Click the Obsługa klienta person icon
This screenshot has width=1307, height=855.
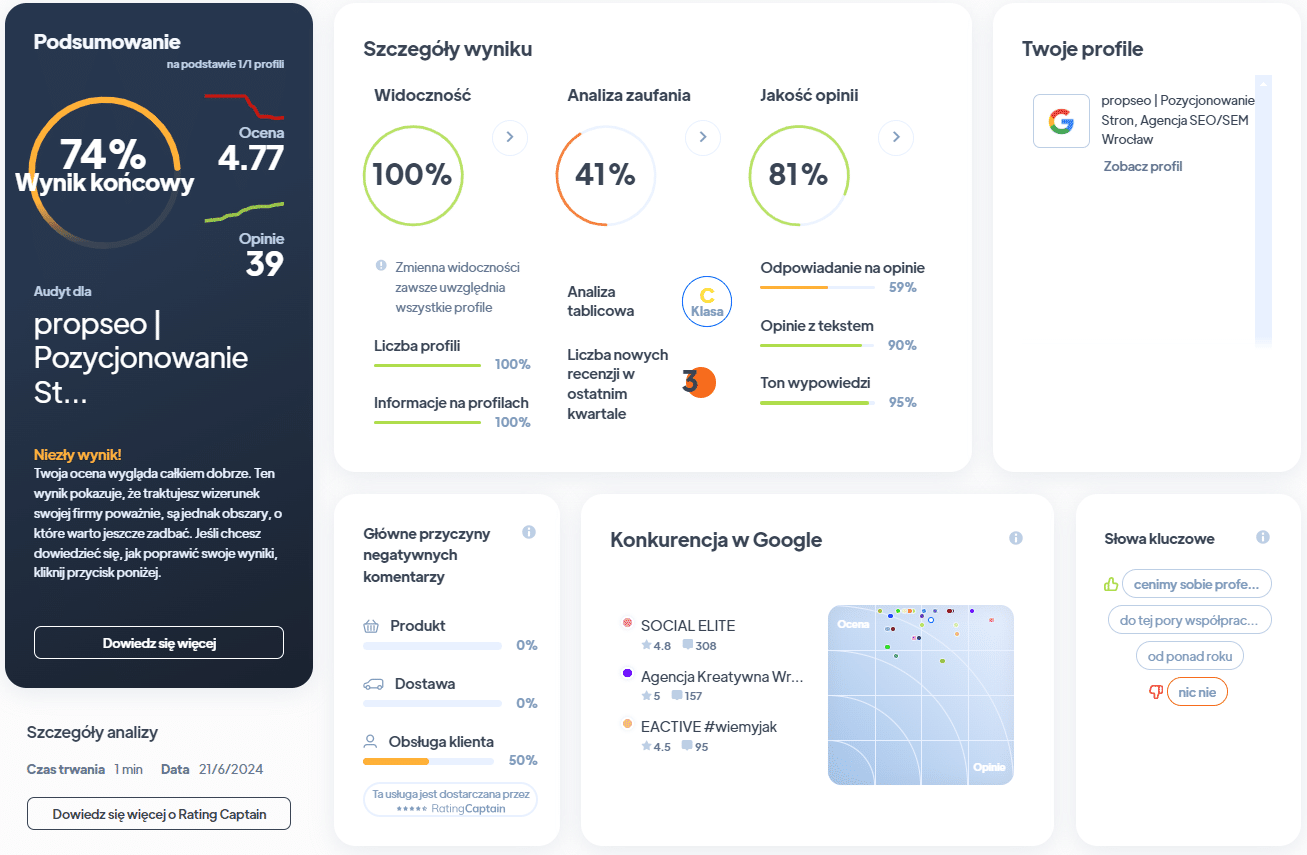(x=370, y=742)
